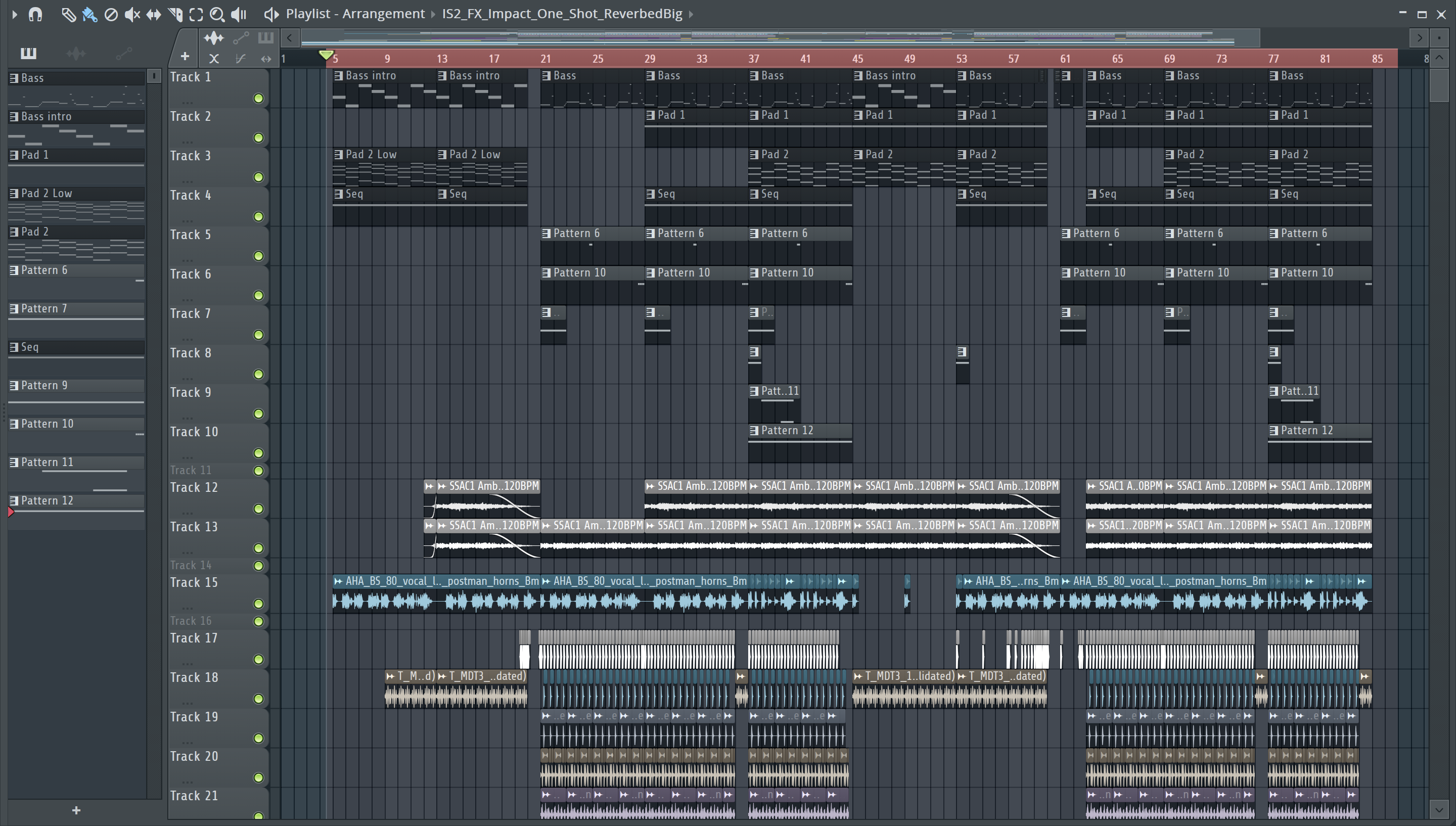This screenshot has width=1456, height=826.
Task: Open the Playlist - Arrangement dropdown
Action: 355,14
